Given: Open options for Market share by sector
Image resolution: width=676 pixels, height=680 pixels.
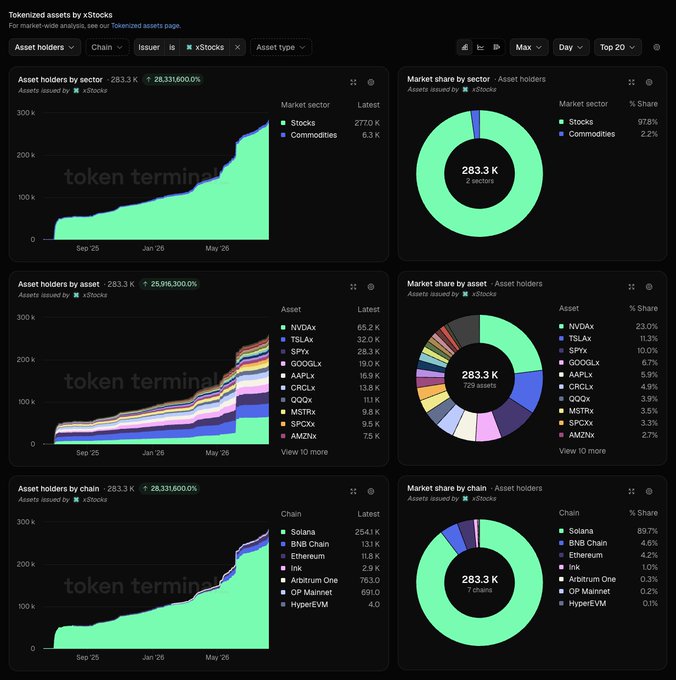Looking at the screenshot, I should [x=649, y=82].
